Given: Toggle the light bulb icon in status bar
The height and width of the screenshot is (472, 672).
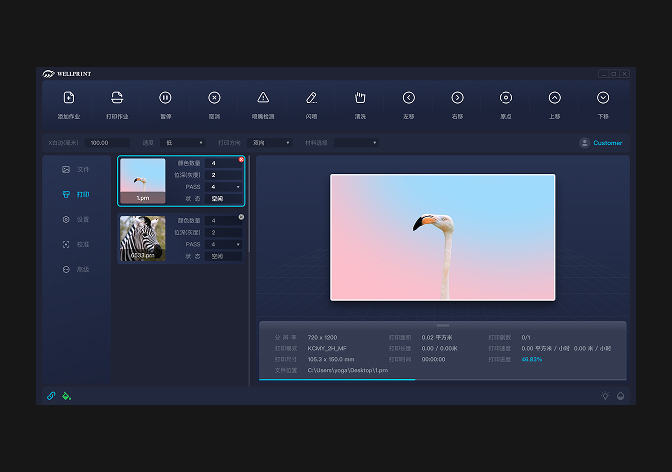Looking at the screenshot, I should click(605, 396).
